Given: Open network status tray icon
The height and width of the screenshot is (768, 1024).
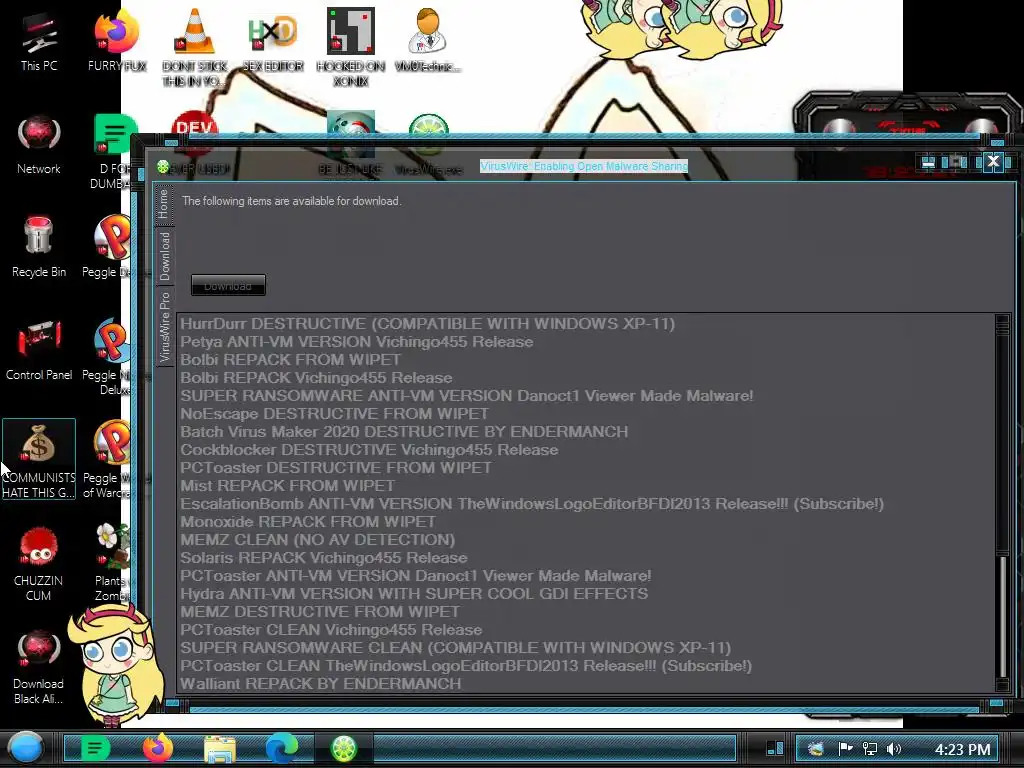Looking at the screenshot, I should (870, 748).
